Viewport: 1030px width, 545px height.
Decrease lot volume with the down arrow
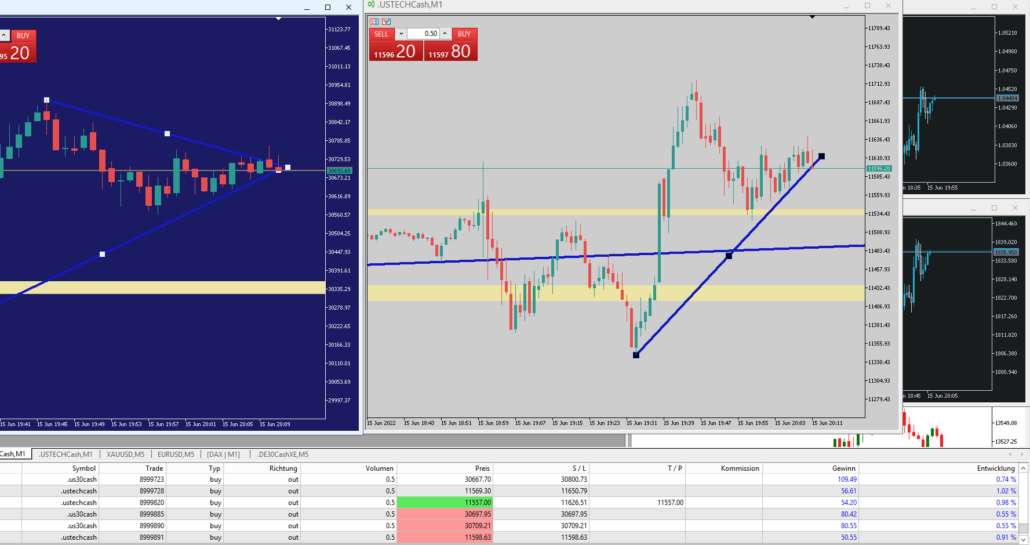[402, 34]
